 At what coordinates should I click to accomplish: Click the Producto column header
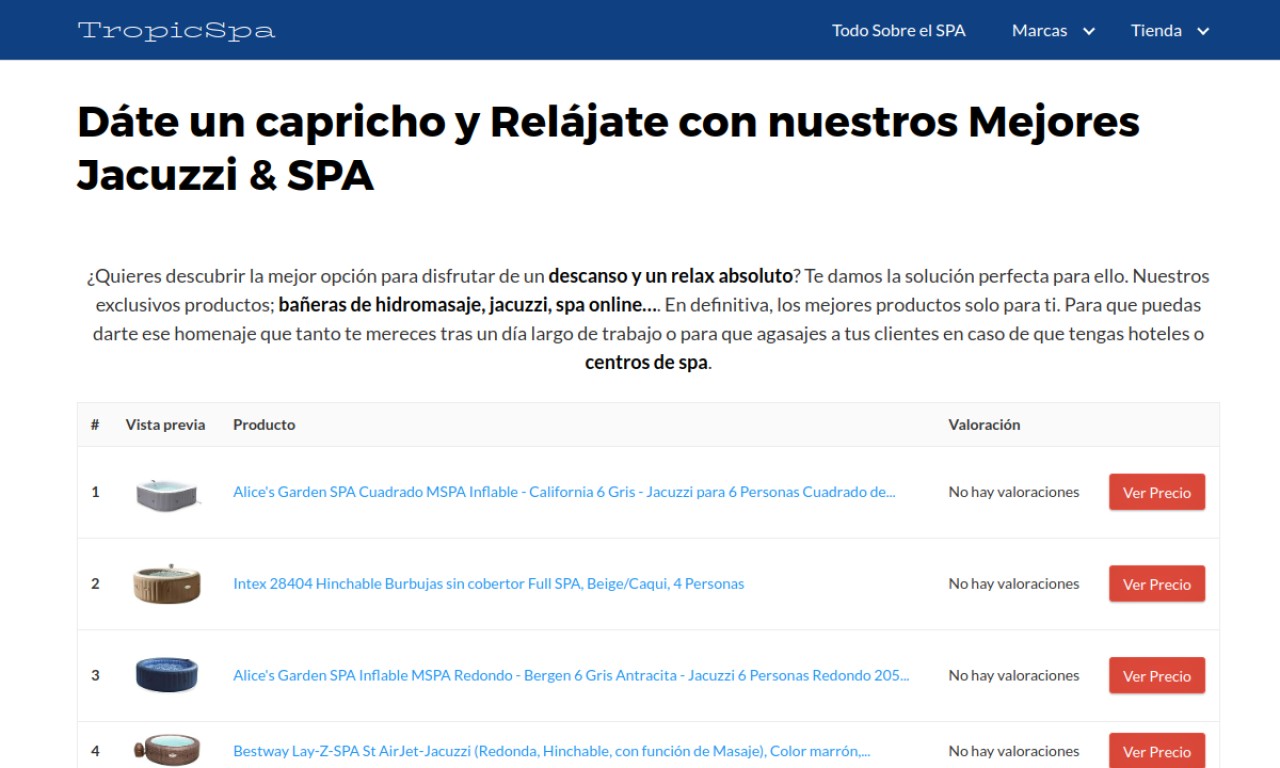(x=264, y=425)
